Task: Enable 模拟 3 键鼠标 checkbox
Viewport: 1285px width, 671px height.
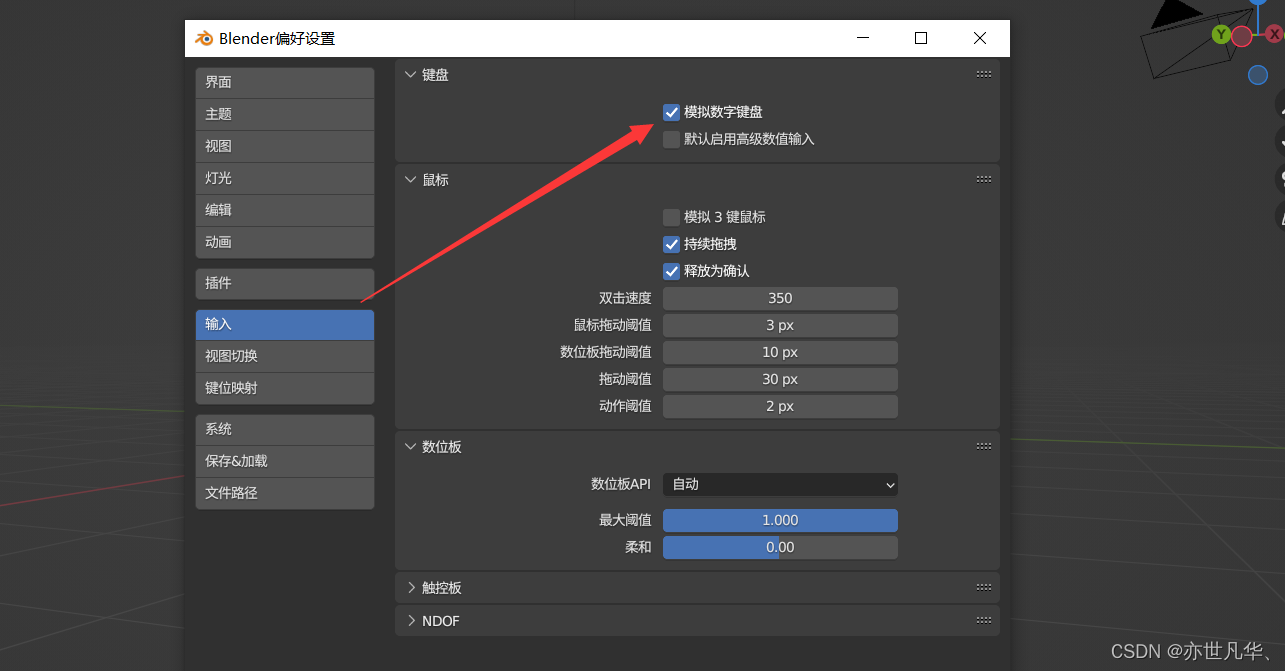Action: coord(672,217)
